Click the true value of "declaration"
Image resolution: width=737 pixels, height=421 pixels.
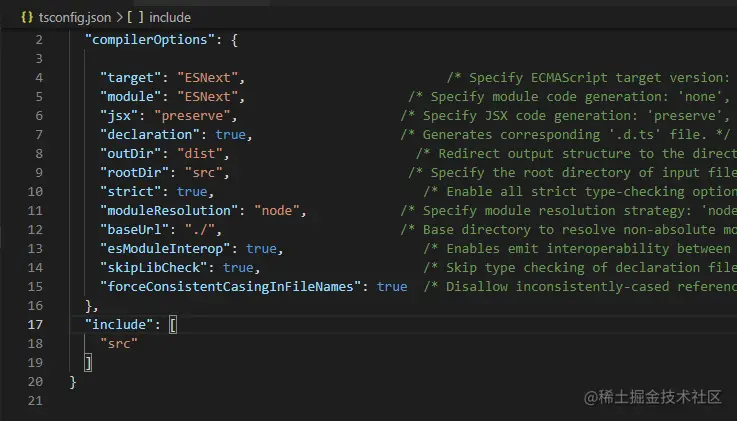[x=231, y=134]
